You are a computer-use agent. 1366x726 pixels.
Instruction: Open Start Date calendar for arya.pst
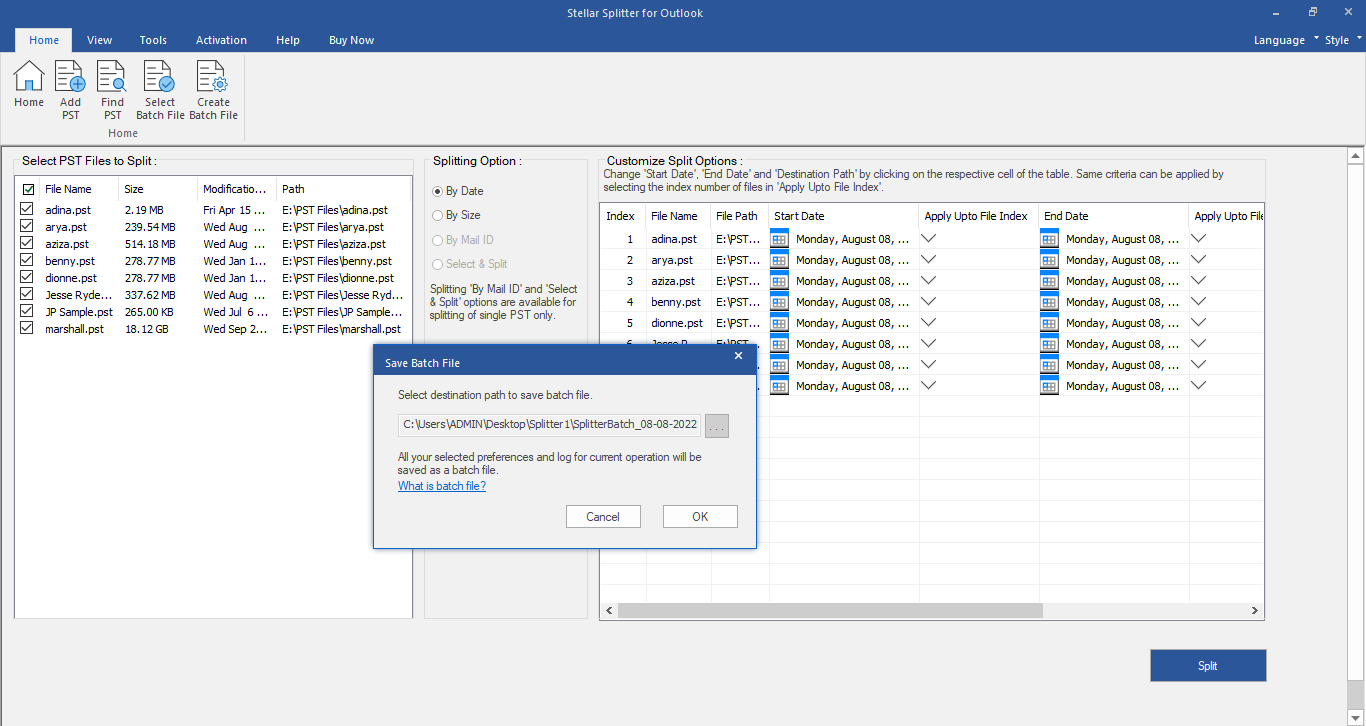tap(780, 260)
